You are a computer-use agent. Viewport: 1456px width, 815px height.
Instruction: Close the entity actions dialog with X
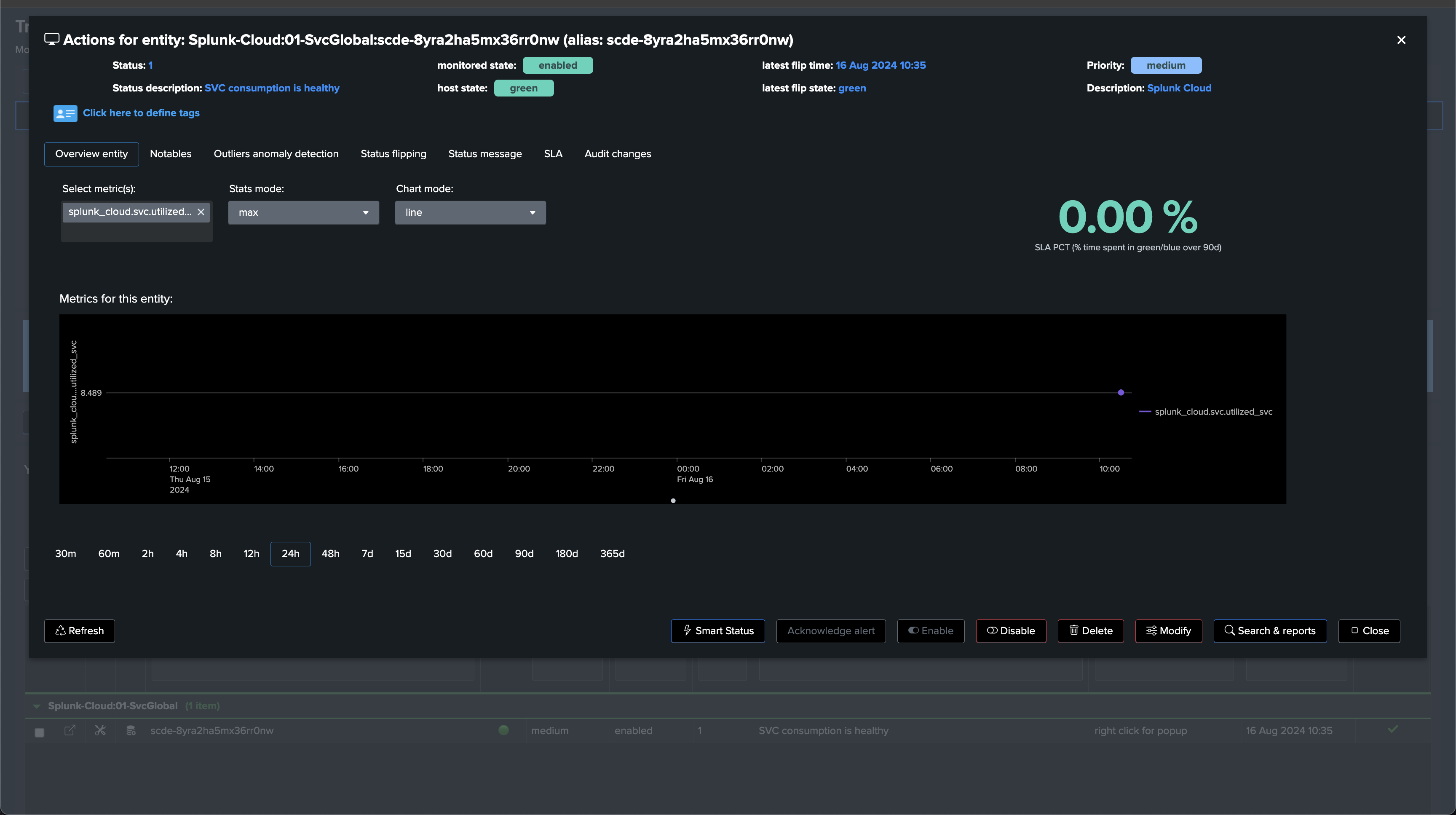[1401, 40]
